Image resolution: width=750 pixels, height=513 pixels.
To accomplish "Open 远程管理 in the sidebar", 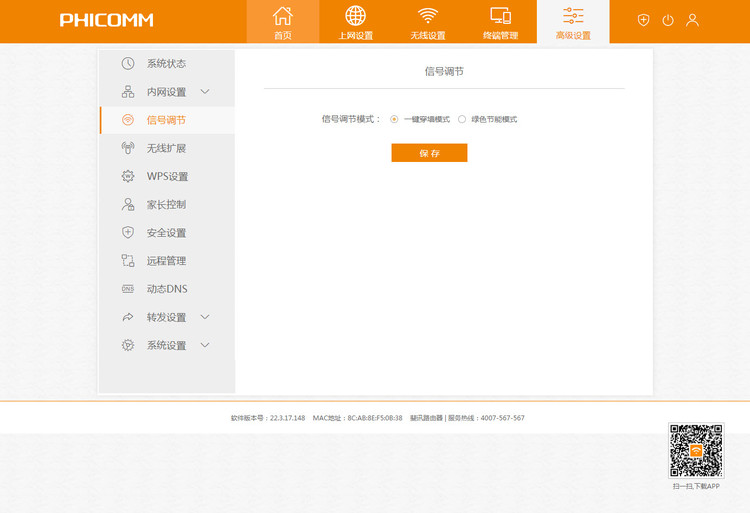I will (167, 261).
